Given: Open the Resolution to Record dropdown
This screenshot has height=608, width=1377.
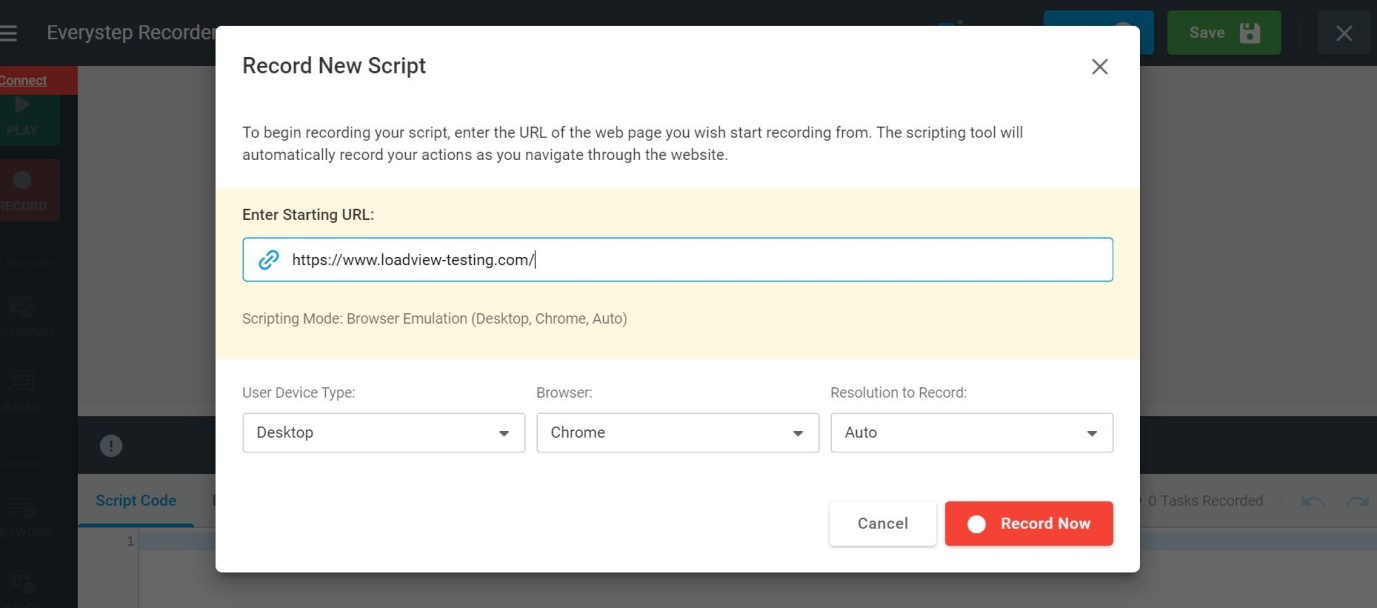Looking at the screenshot, I should [x=971, y=432].
